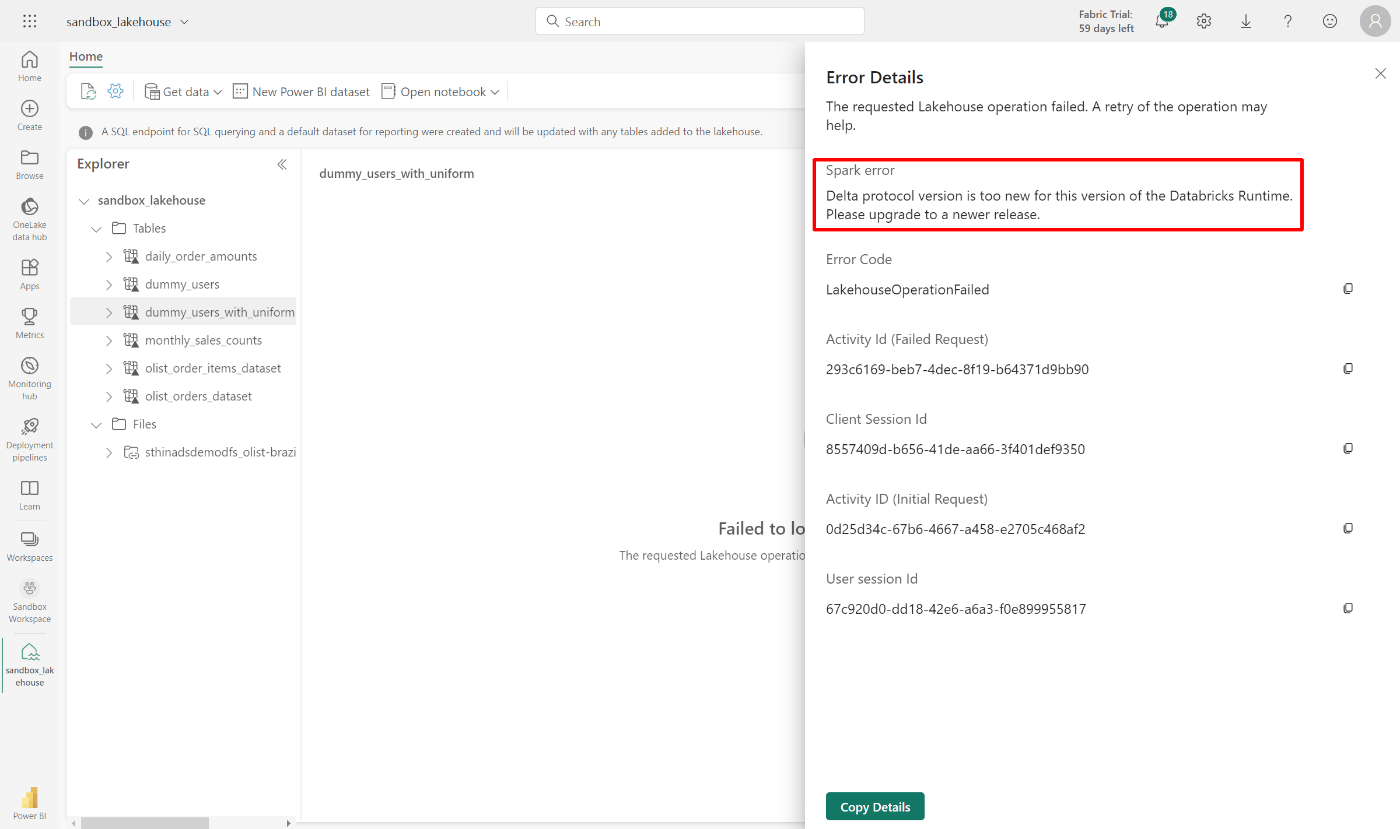
Task: Select dummy_users_with_uniform in the tree
Action: click(x=184, y=312)
